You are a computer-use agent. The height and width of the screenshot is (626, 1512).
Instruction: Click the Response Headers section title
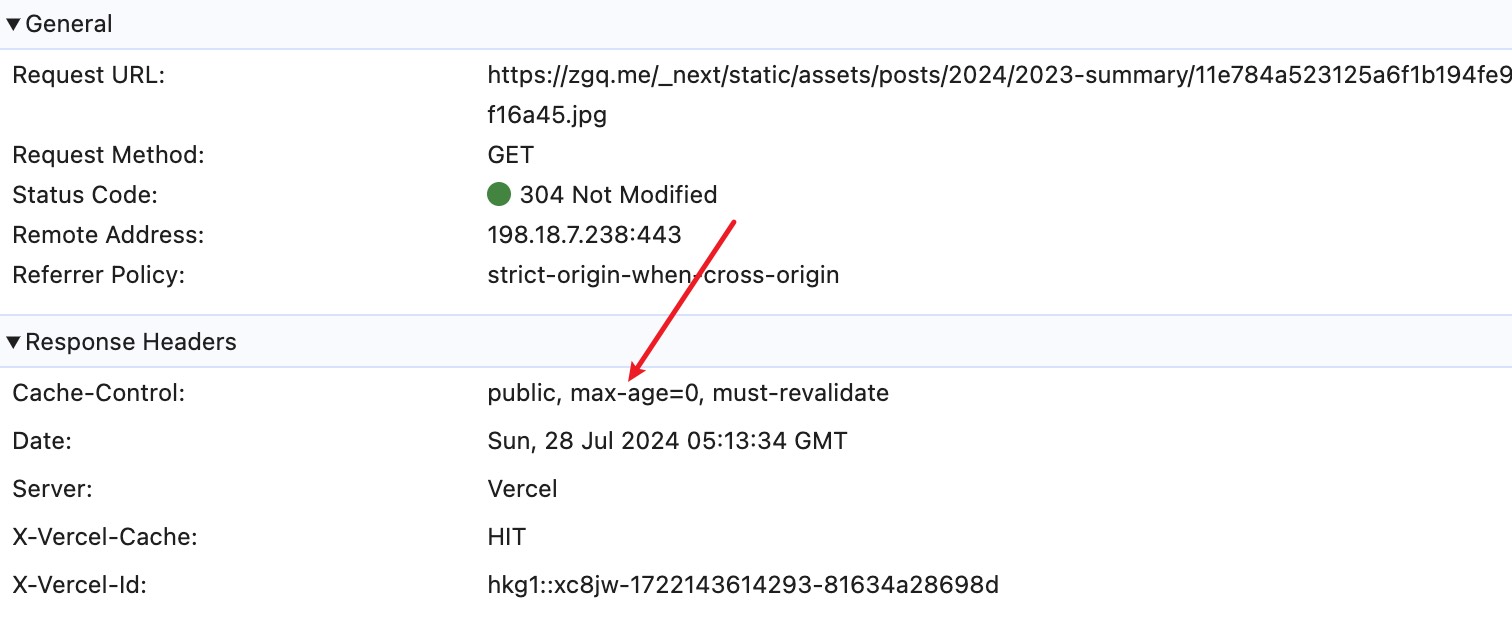click(x=131, y=342)
